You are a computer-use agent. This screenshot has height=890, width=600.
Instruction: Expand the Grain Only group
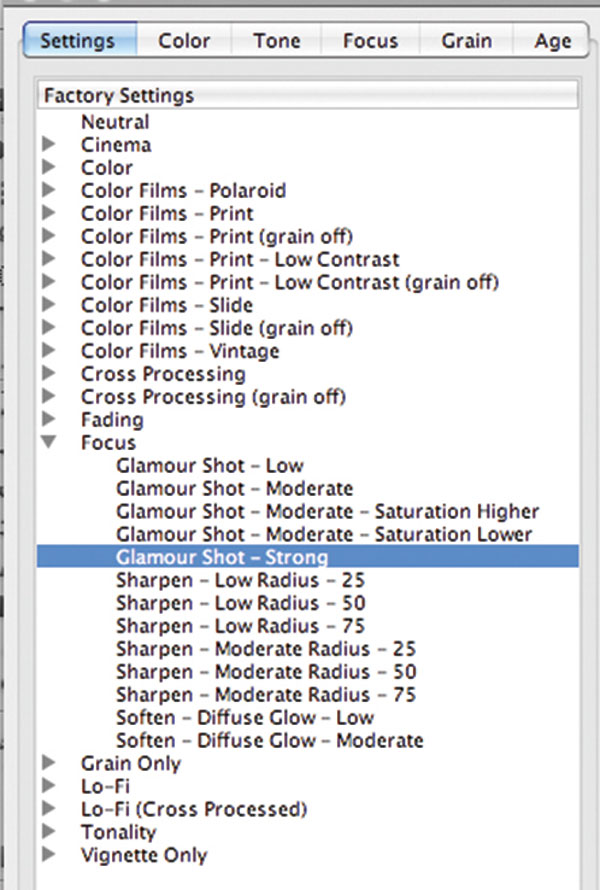click(x=49, y=762)
